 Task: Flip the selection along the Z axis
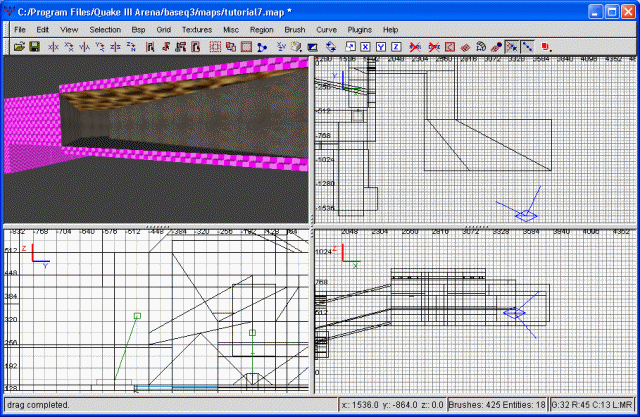point(115,47)
